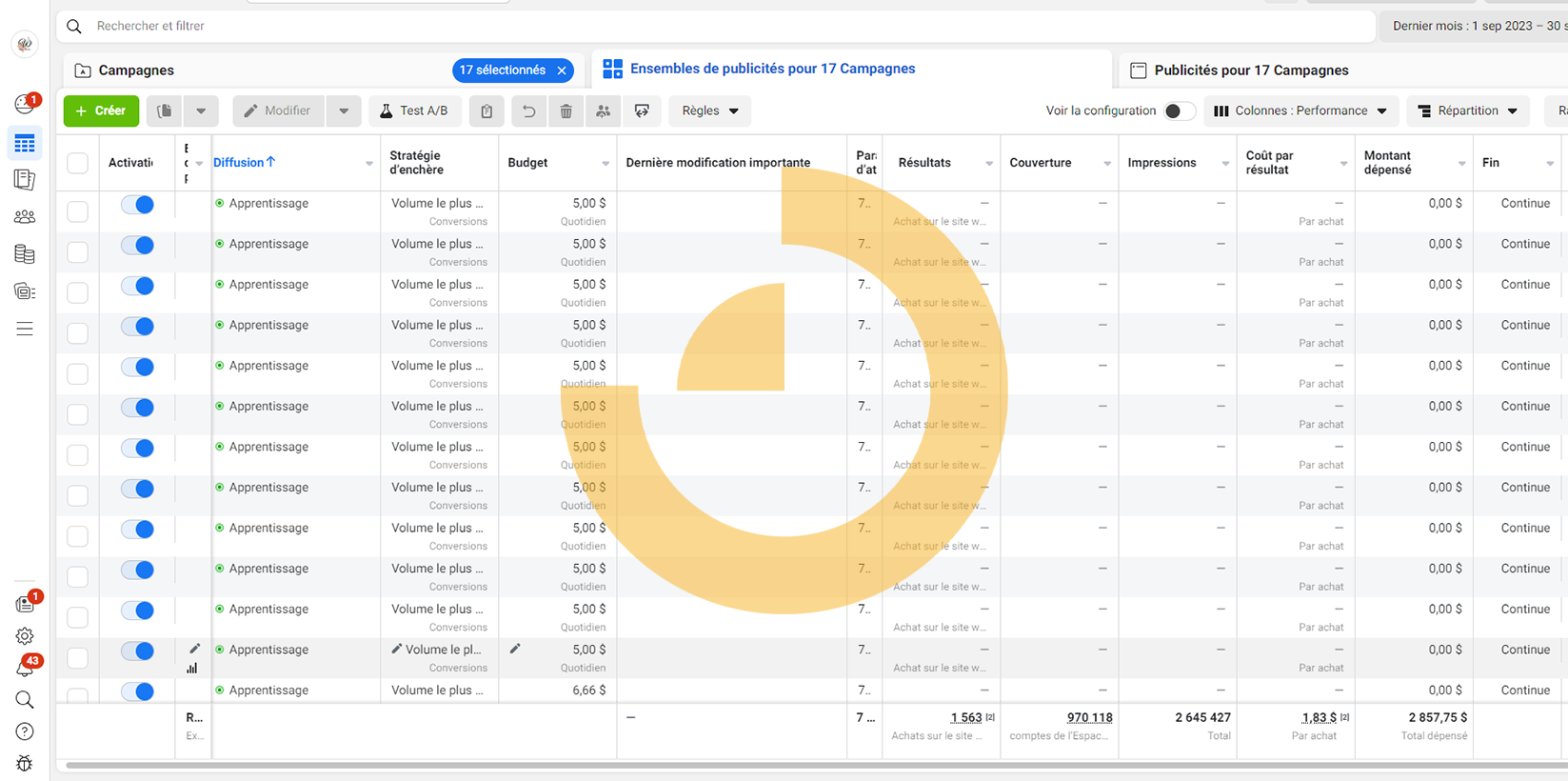Click the clipboard paste toolbar icon

click(x=486, y=111)
